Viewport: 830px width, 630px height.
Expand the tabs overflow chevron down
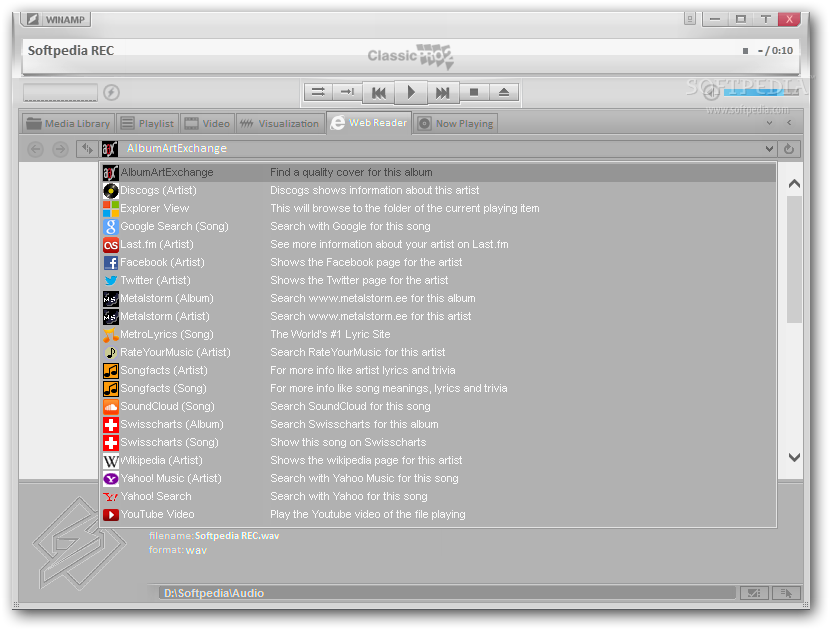pos(769,123)
